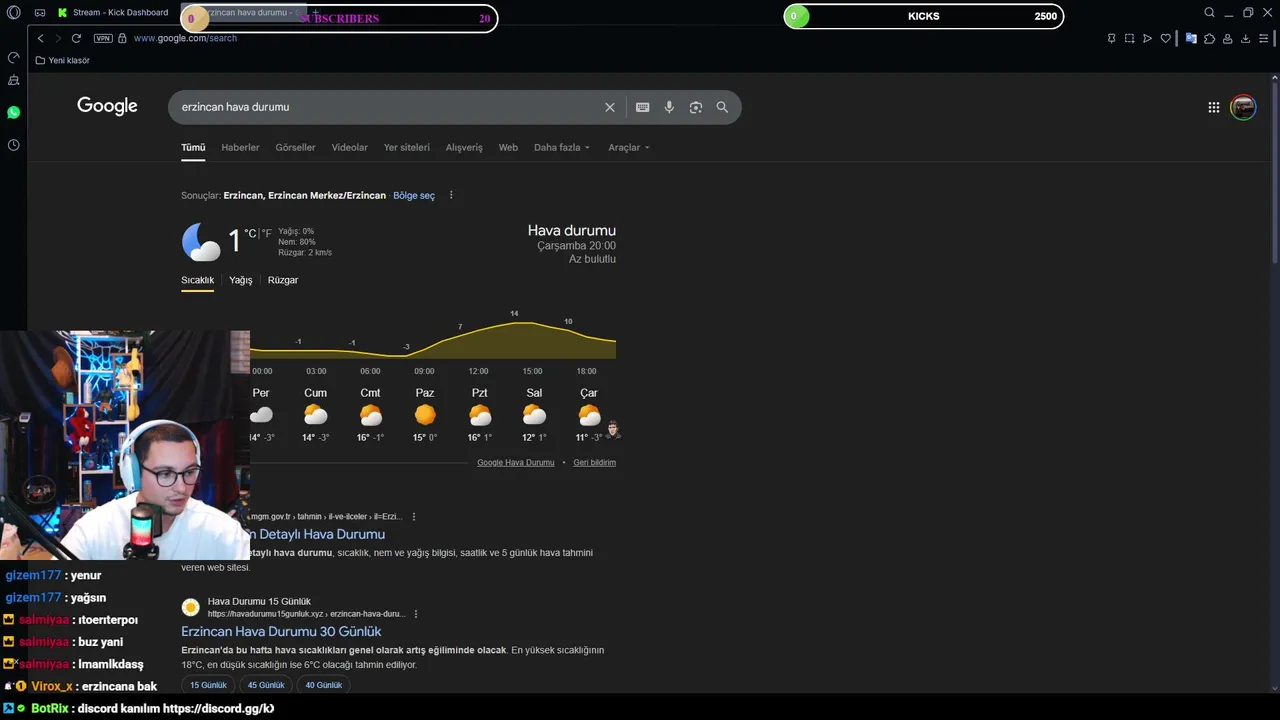1280x720 pixels.
Task: Switch to the Videolar tab
Action: coord(350,147)
